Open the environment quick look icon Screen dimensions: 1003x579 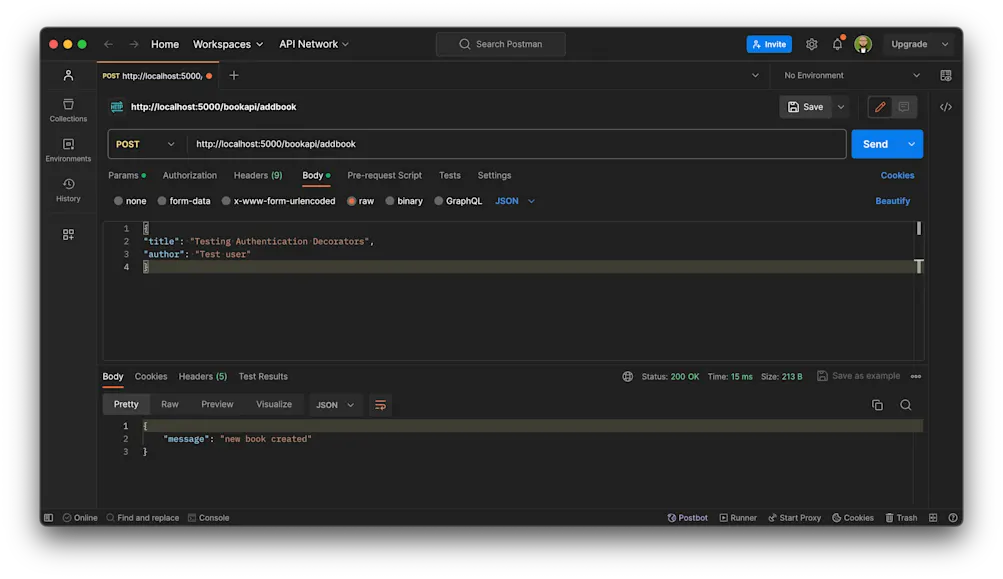tap(946, 75)
